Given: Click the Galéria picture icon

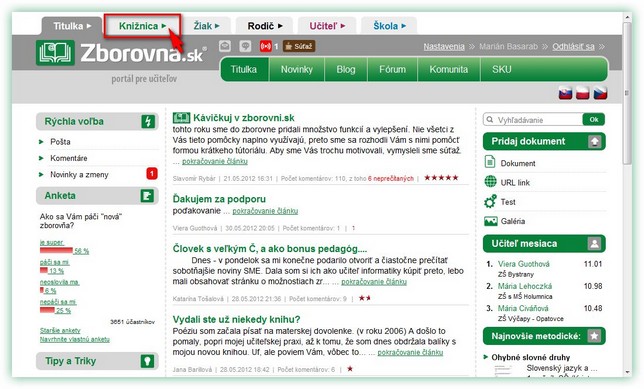Looking at the screenshot, I should click(x=490, y=221).
